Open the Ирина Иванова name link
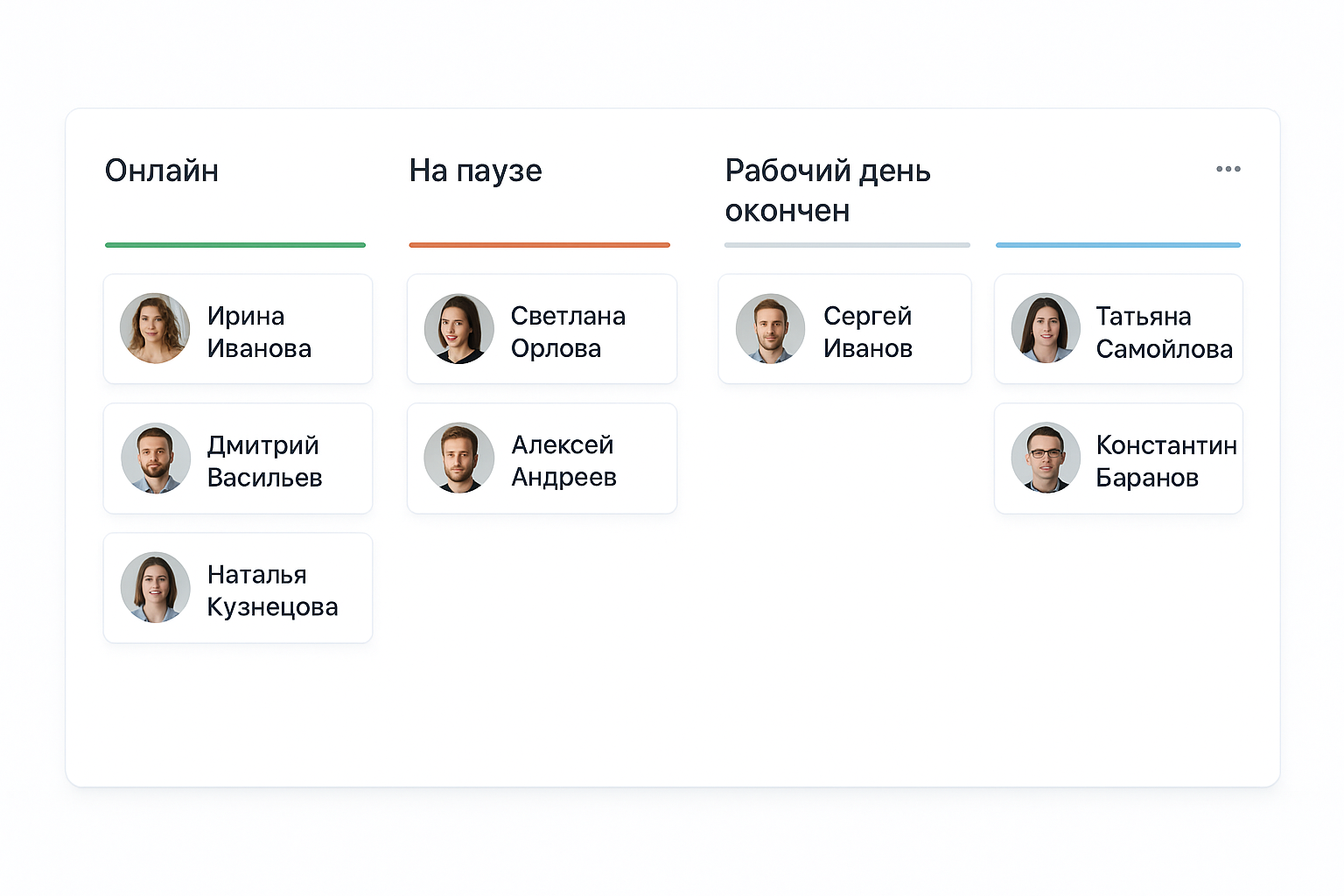 259,332
